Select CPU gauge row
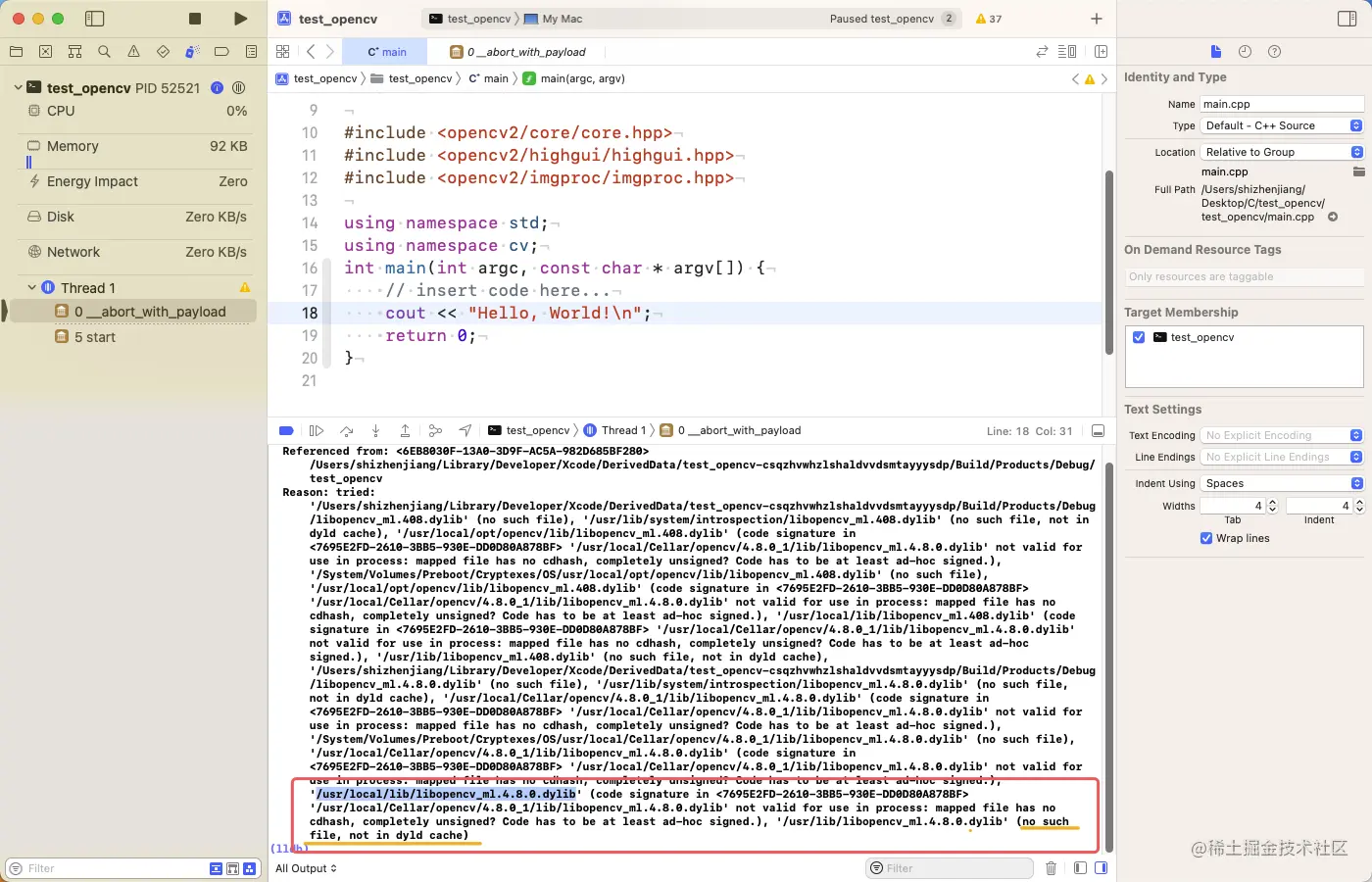The width and height of the screenshot is (1372, 882). pyautogui.click(x=137, y=111)
